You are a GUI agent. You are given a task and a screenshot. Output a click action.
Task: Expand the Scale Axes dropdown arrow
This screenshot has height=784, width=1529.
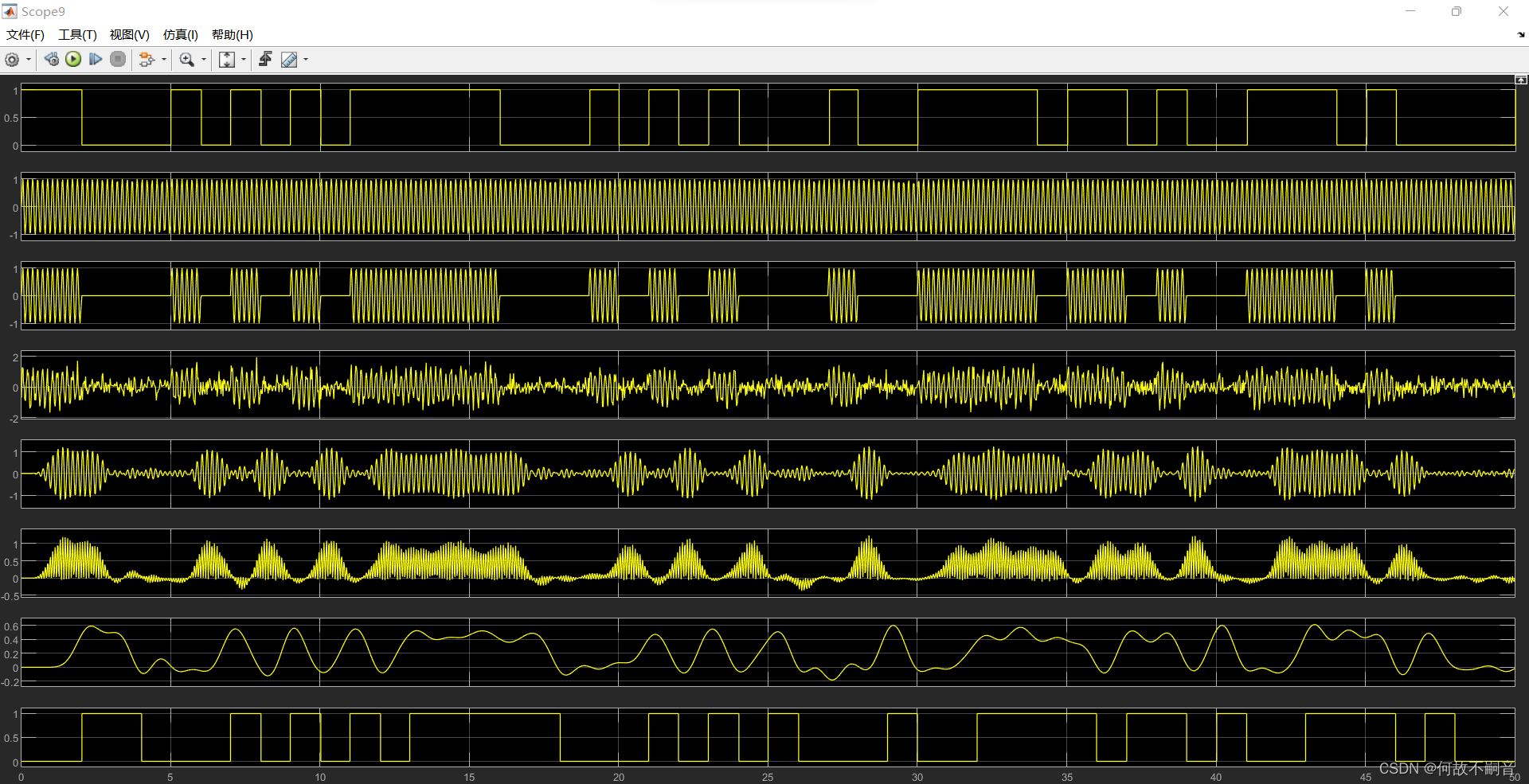point(244,60)
